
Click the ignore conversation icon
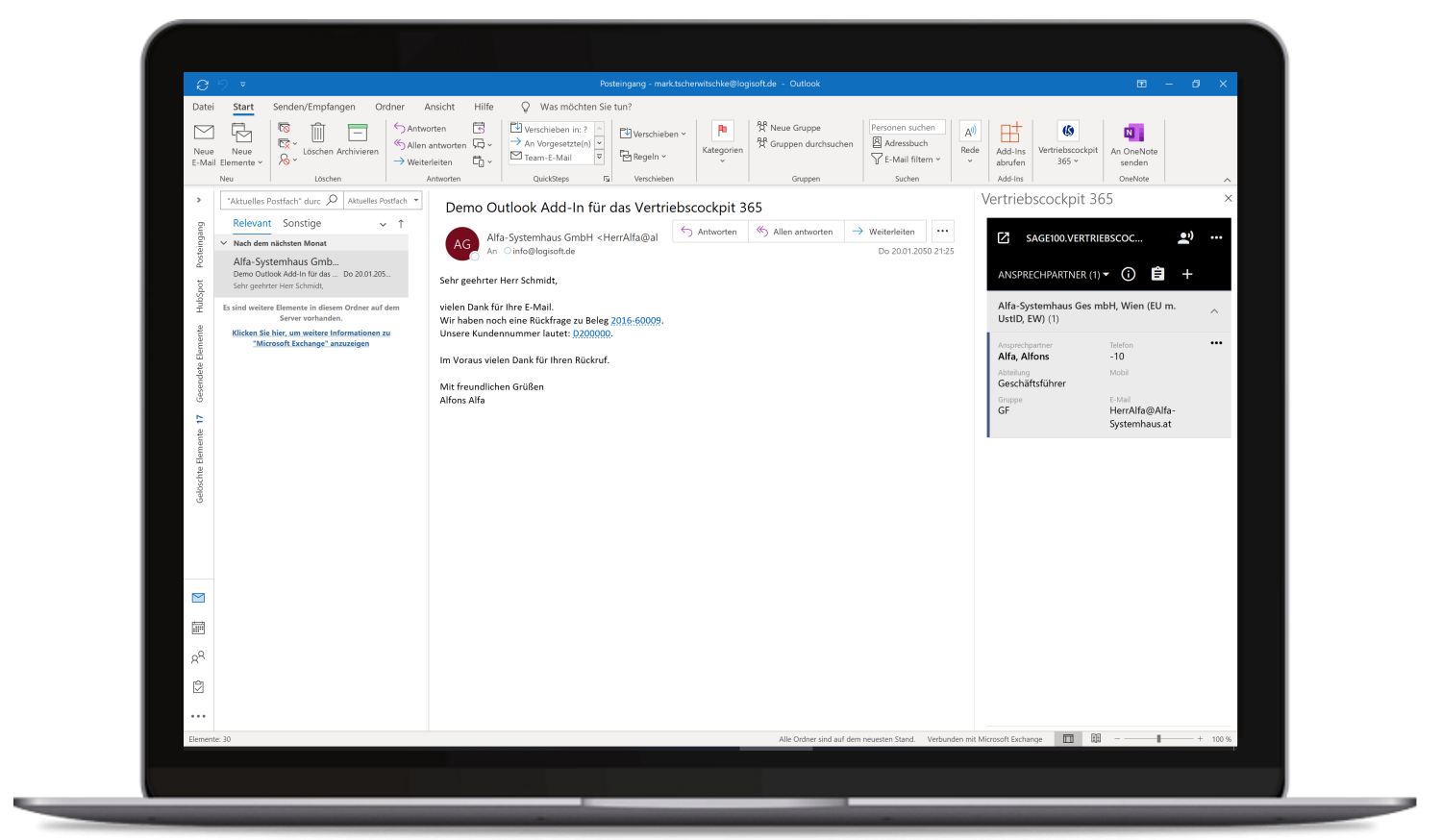coord(285,128)
